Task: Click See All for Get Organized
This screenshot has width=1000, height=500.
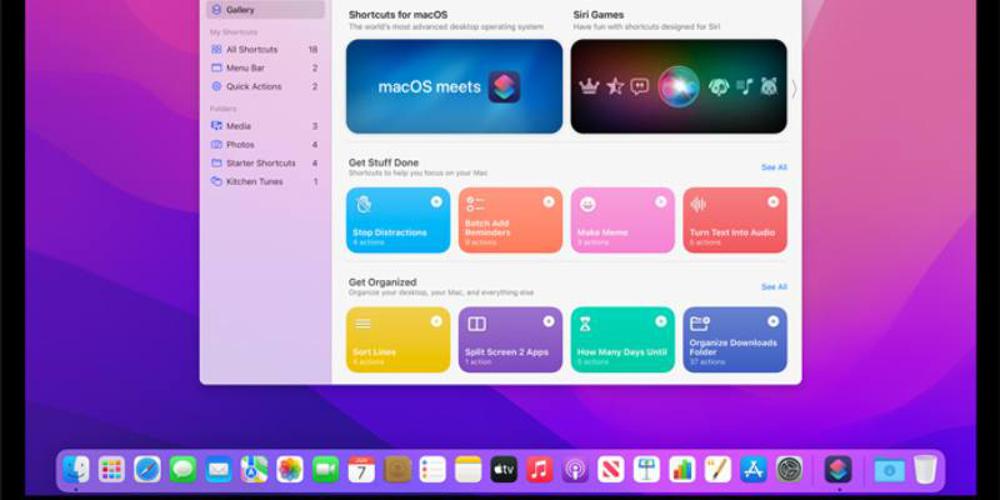Action: 774,287
